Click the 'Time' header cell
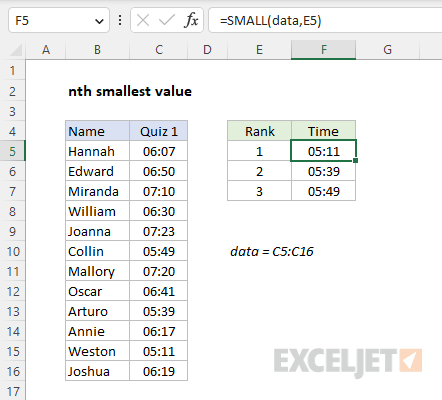 coord(323,131)
